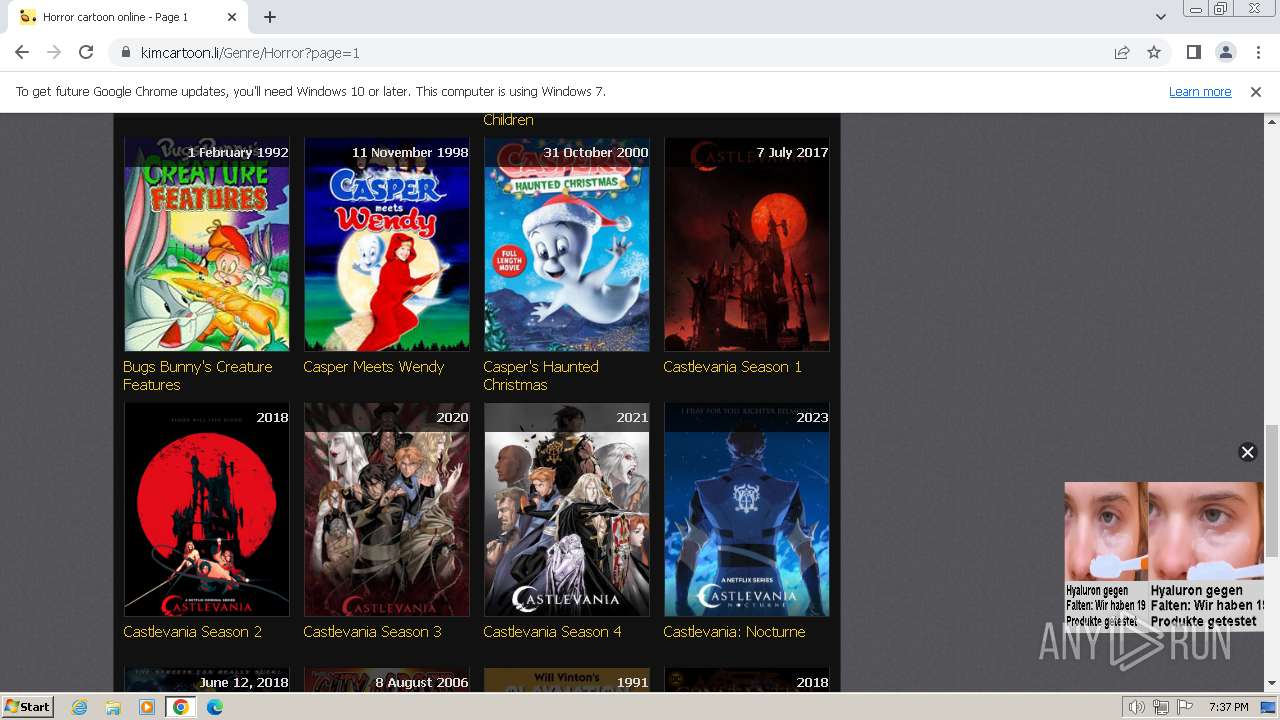Open Castlevania: Nocturne poster
The height and width of the screenshot is (720, 1280).
coord(747,510)
